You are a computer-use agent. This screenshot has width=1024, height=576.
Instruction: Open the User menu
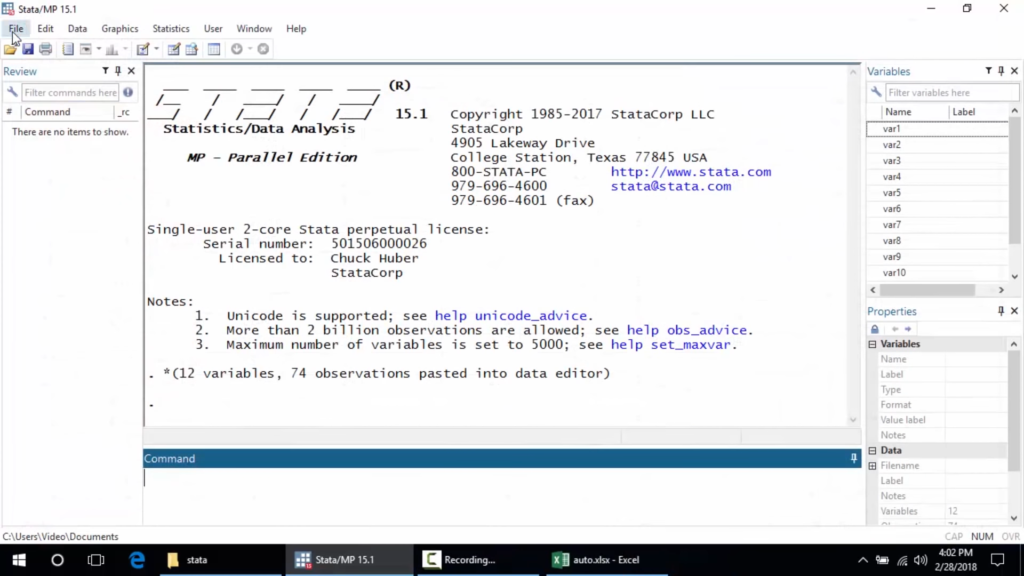tap(213, 29)
